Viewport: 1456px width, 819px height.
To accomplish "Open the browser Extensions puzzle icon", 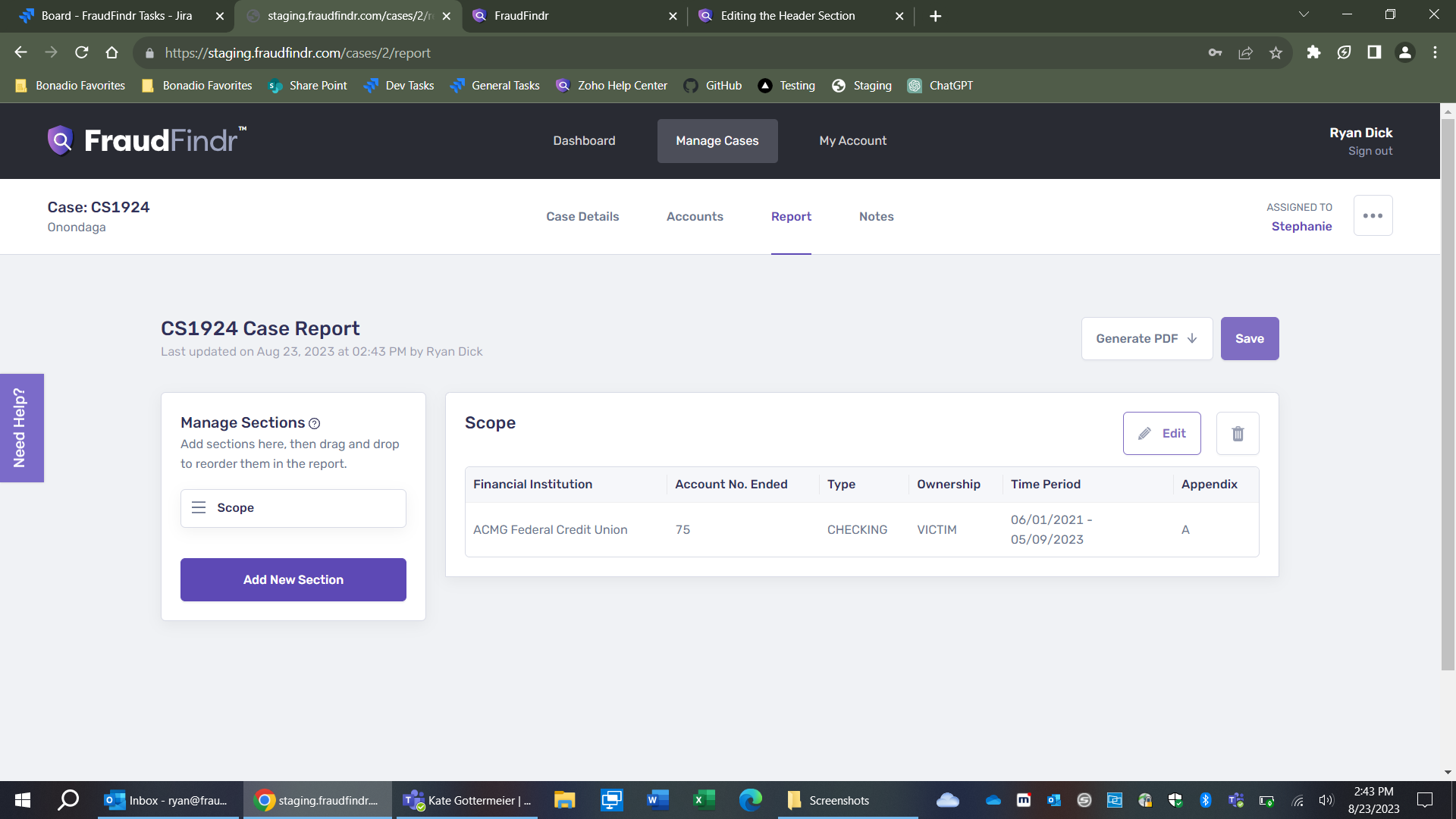I will click(1313, 53).
